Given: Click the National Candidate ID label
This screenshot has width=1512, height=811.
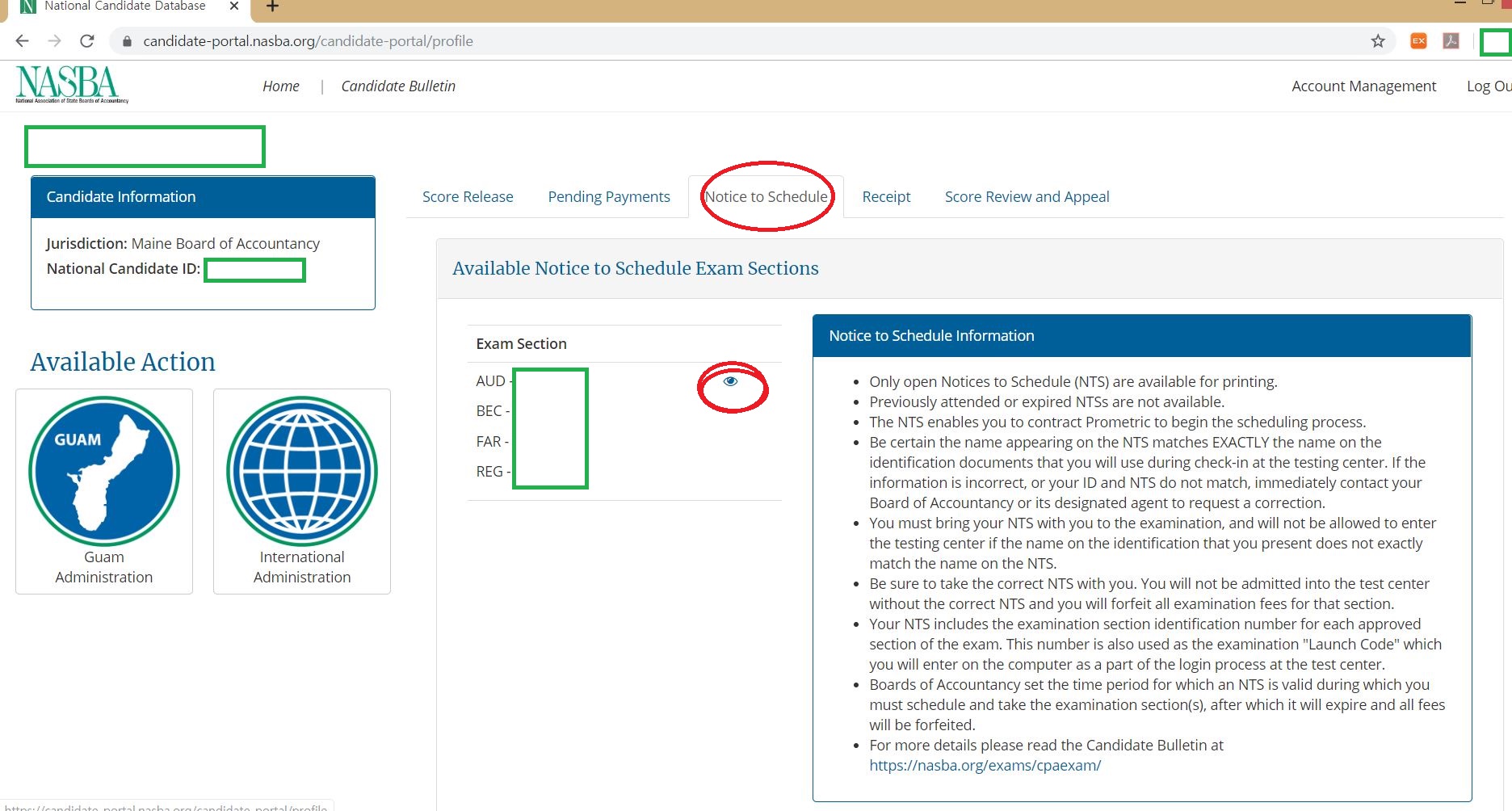Looking at the screenshot, I should click(x=123, y=269).
